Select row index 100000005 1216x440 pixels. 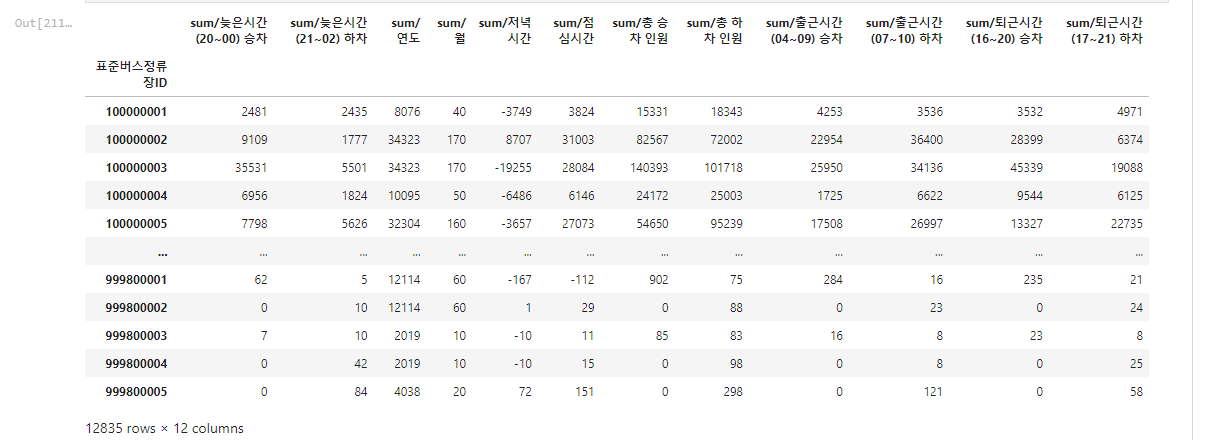[x=136, y=223]
